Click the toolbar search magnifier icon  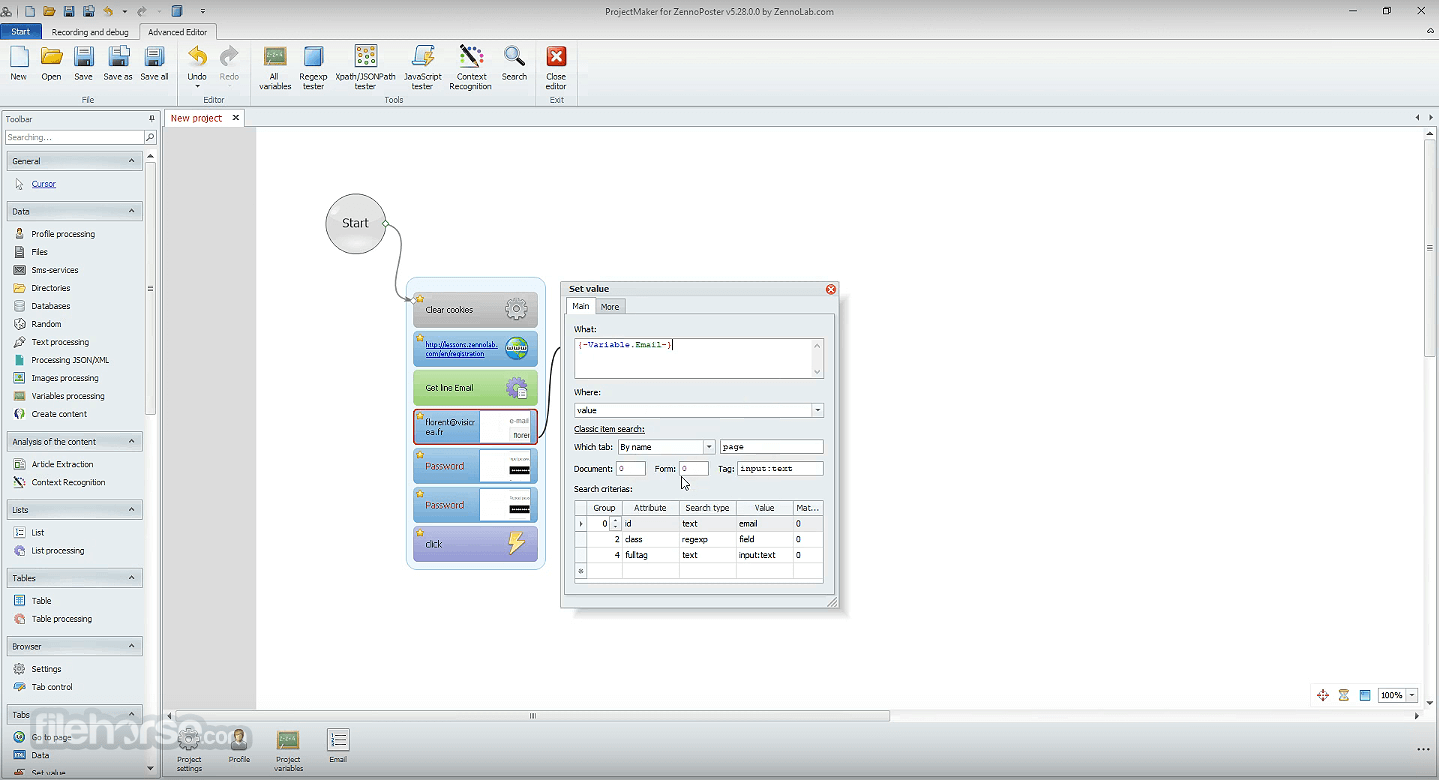[x=150, y=137]
